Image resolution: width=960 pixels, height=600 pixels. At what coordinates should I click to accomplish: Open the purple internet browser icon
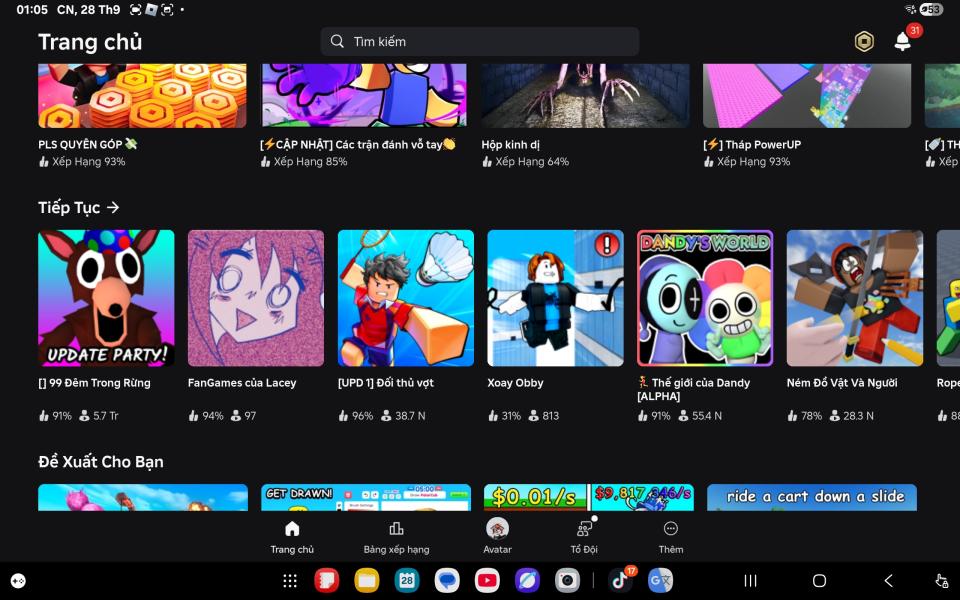(x=527, y=580)
